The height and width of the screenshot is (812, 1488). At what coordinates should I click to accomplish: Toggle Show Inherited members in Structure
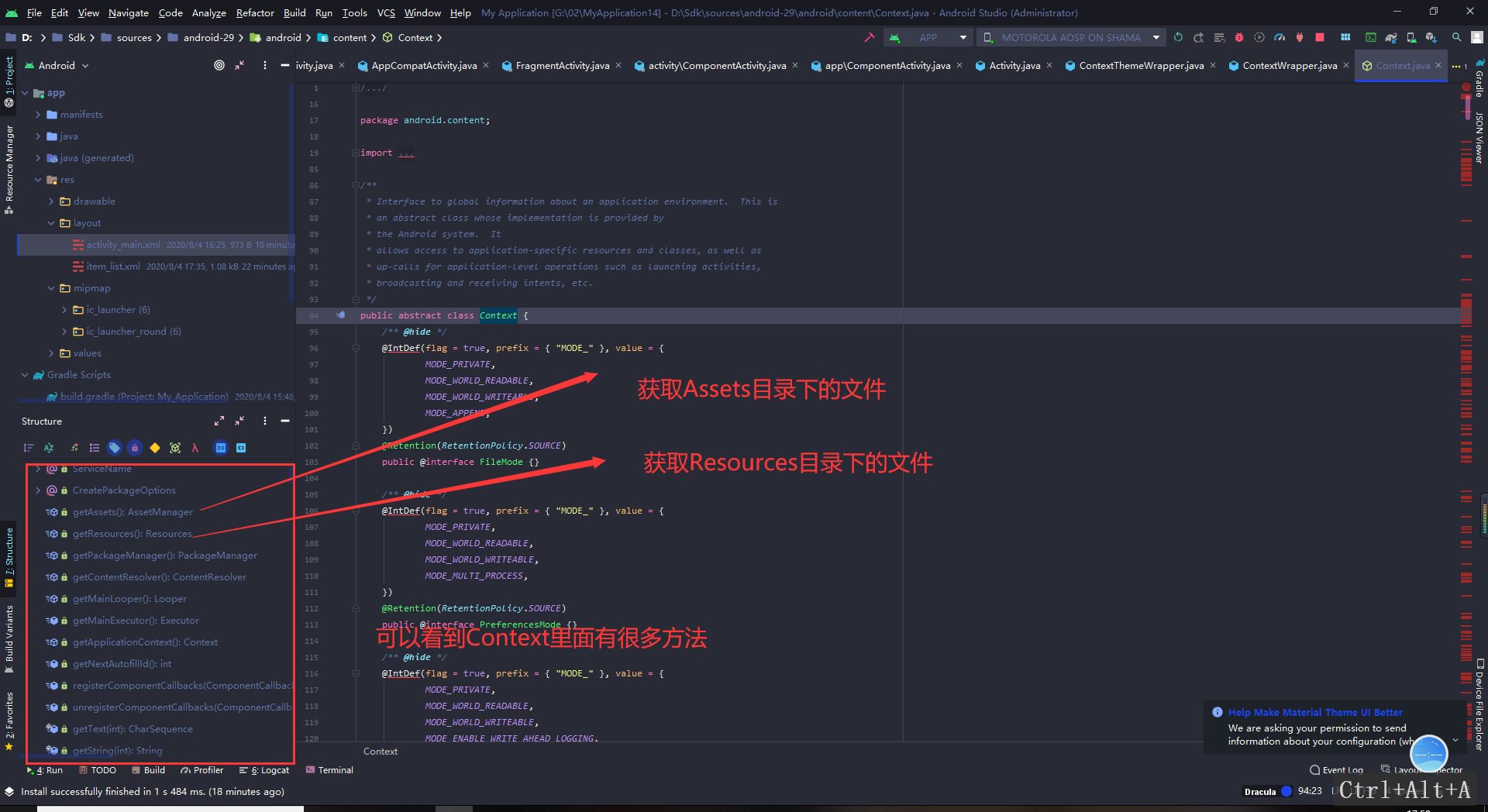[75, 448]
